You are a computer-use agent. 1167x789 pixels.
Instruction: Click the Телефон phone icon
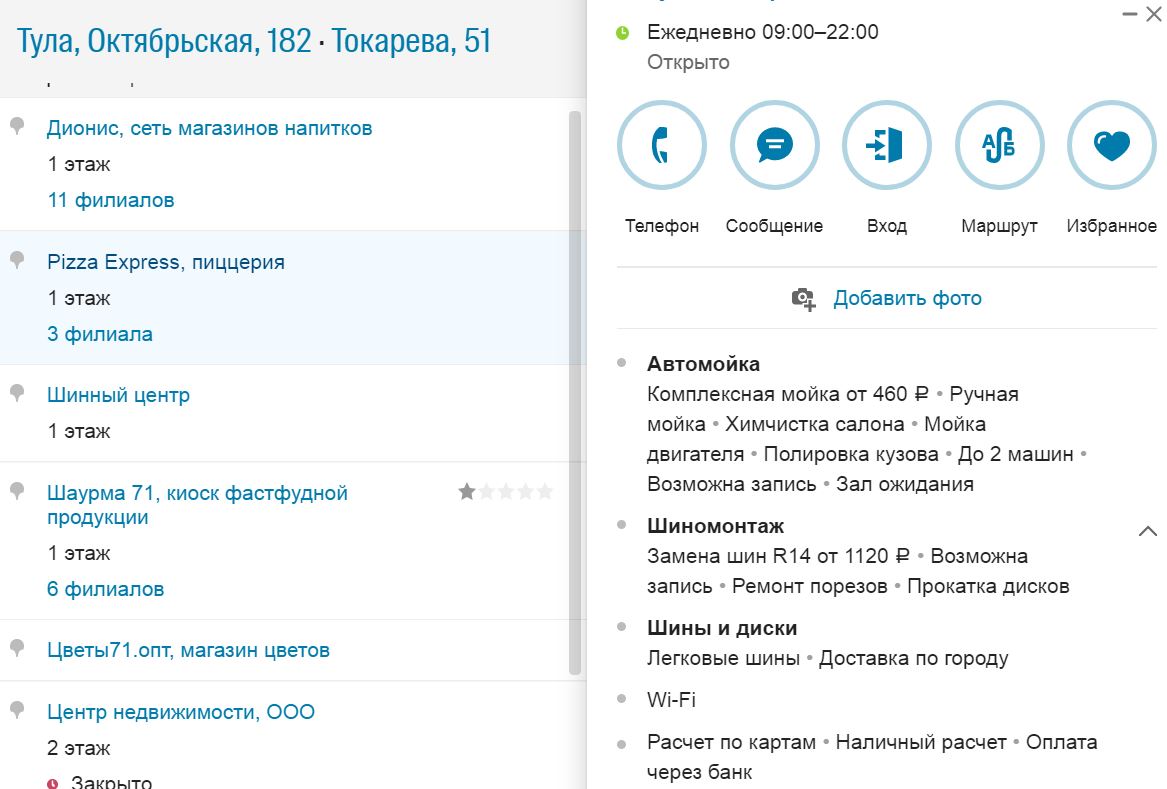click(661, 146)
